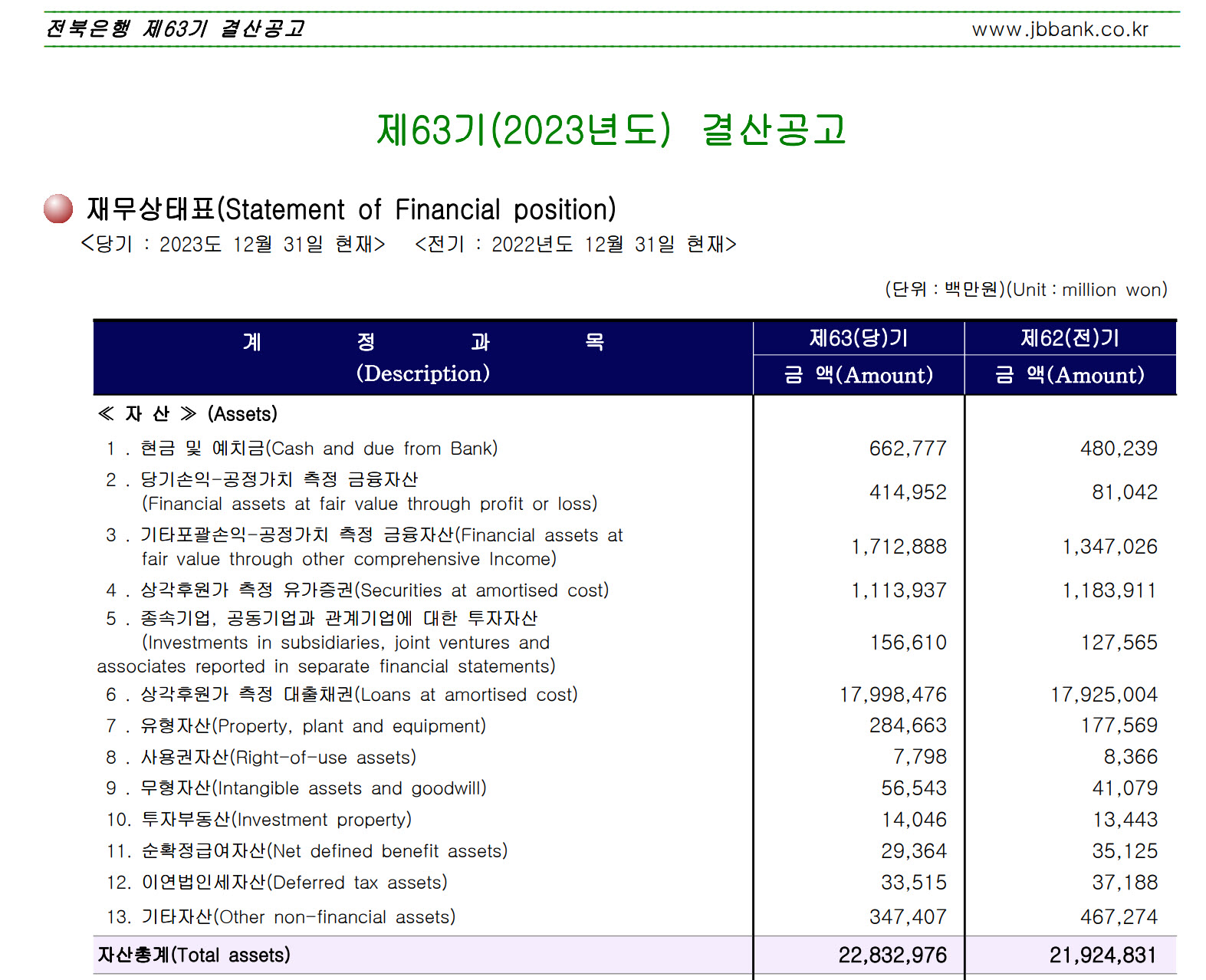Screen dimensions: 1206x980
Task: Click the value 41,079
Action: pyautogui.click(x=1125, y=788)
